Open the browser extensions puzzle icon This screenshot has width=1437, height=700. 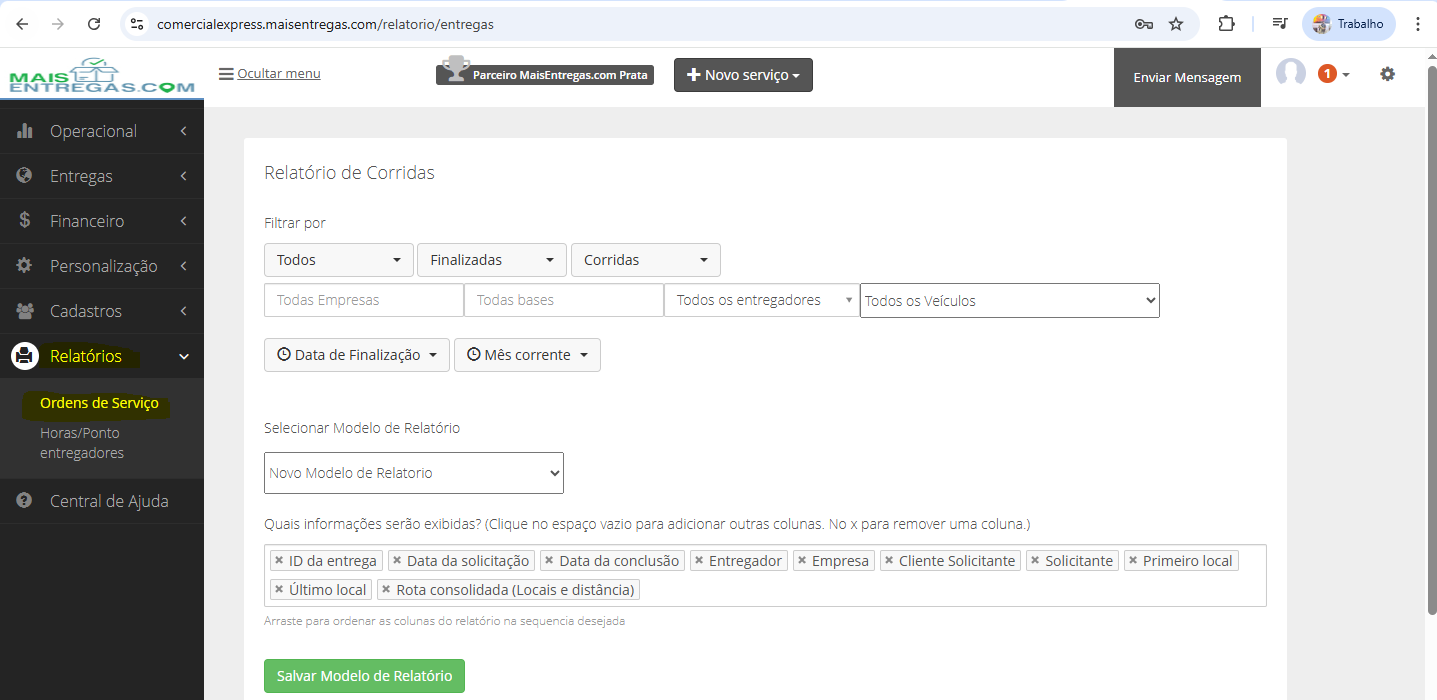tap(1226, 24)
